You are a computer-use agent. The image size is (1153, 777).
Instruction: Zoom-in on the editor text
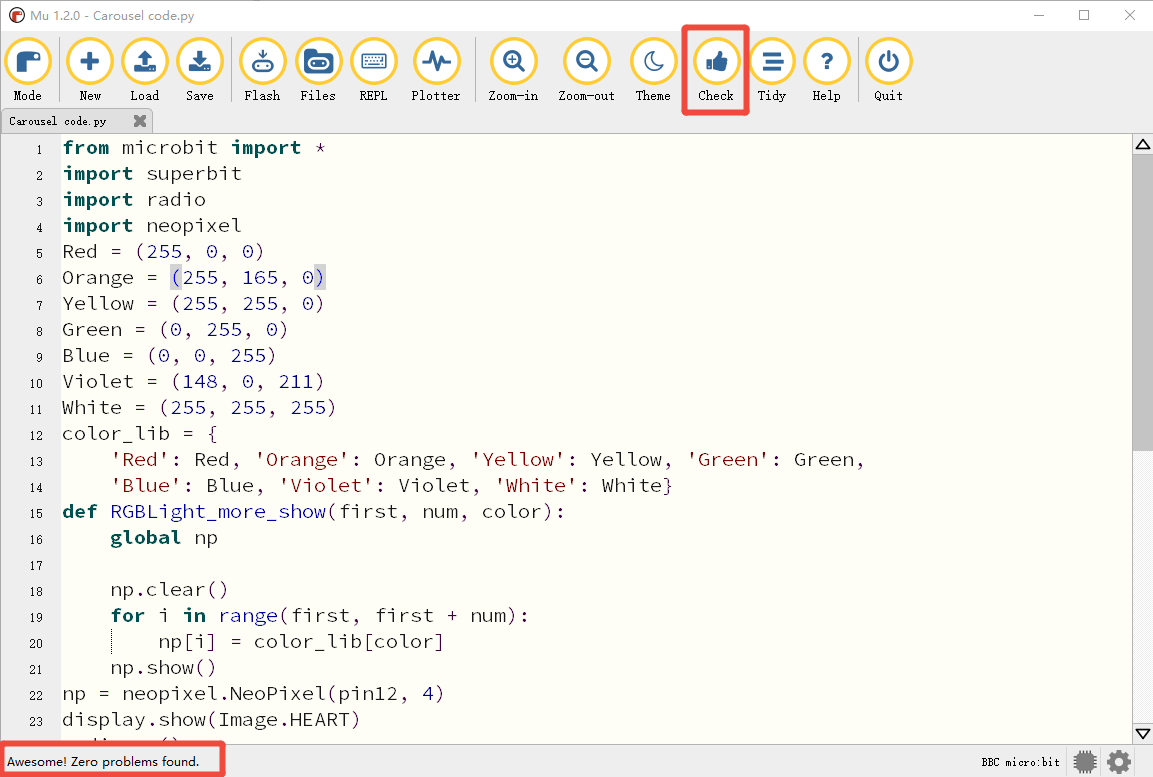(513, 71)
